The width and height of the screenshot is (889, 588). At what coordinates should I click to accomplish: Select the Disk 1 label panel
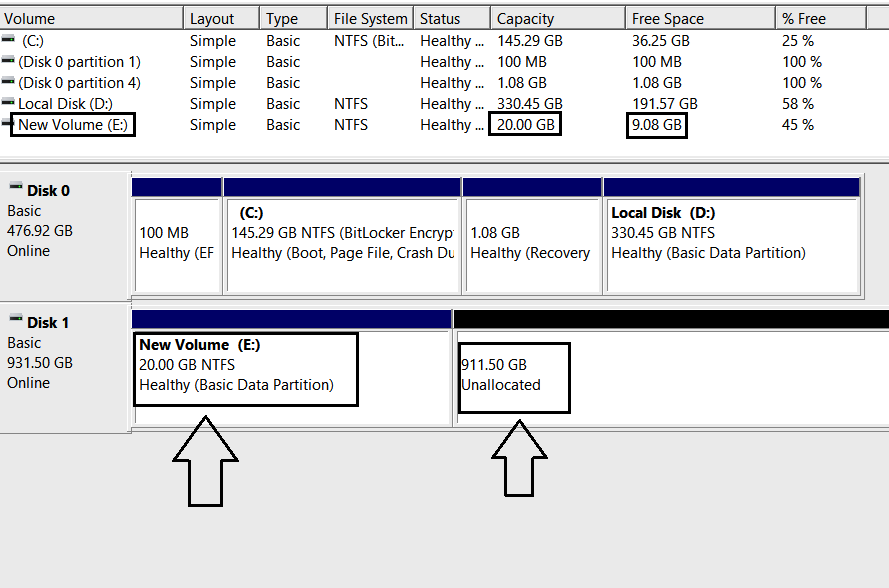pos(65,368)
